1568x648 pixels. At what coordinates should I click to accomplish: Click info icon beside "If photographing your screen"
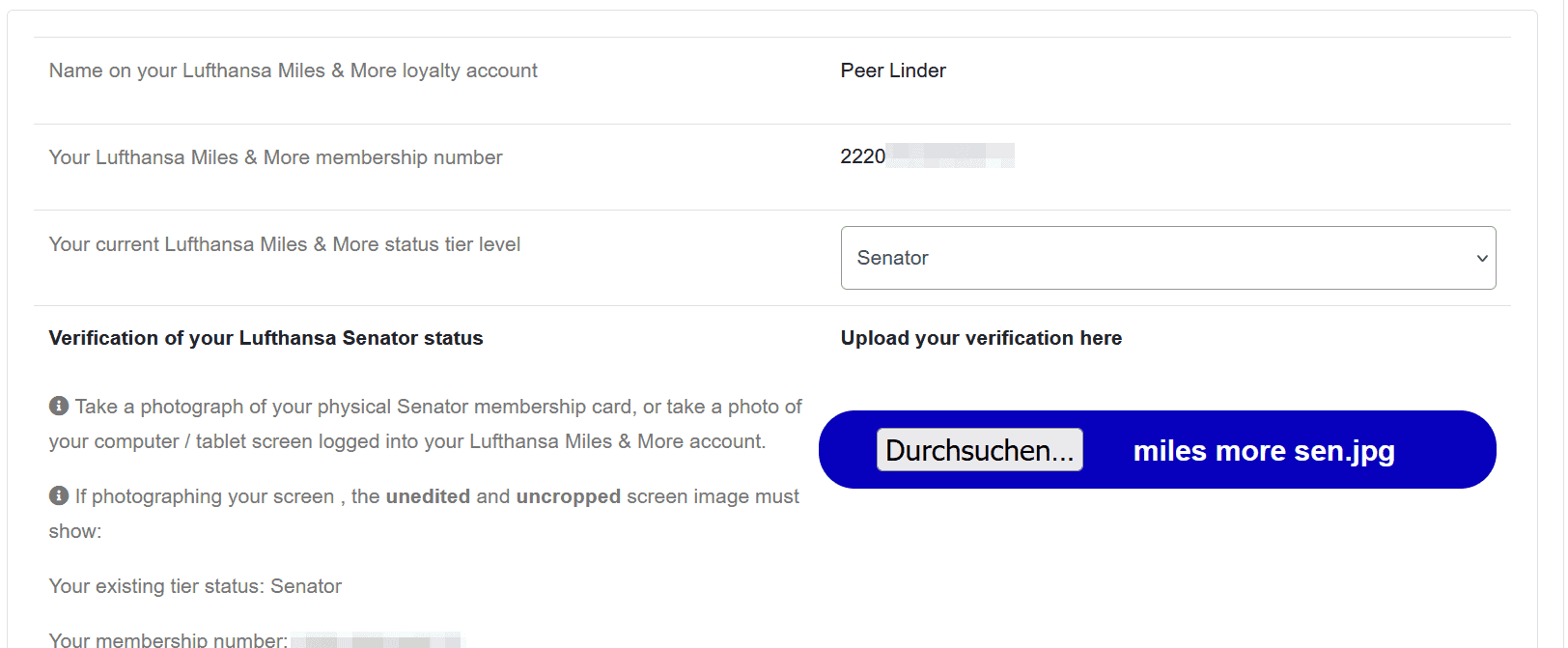[59, 495]
